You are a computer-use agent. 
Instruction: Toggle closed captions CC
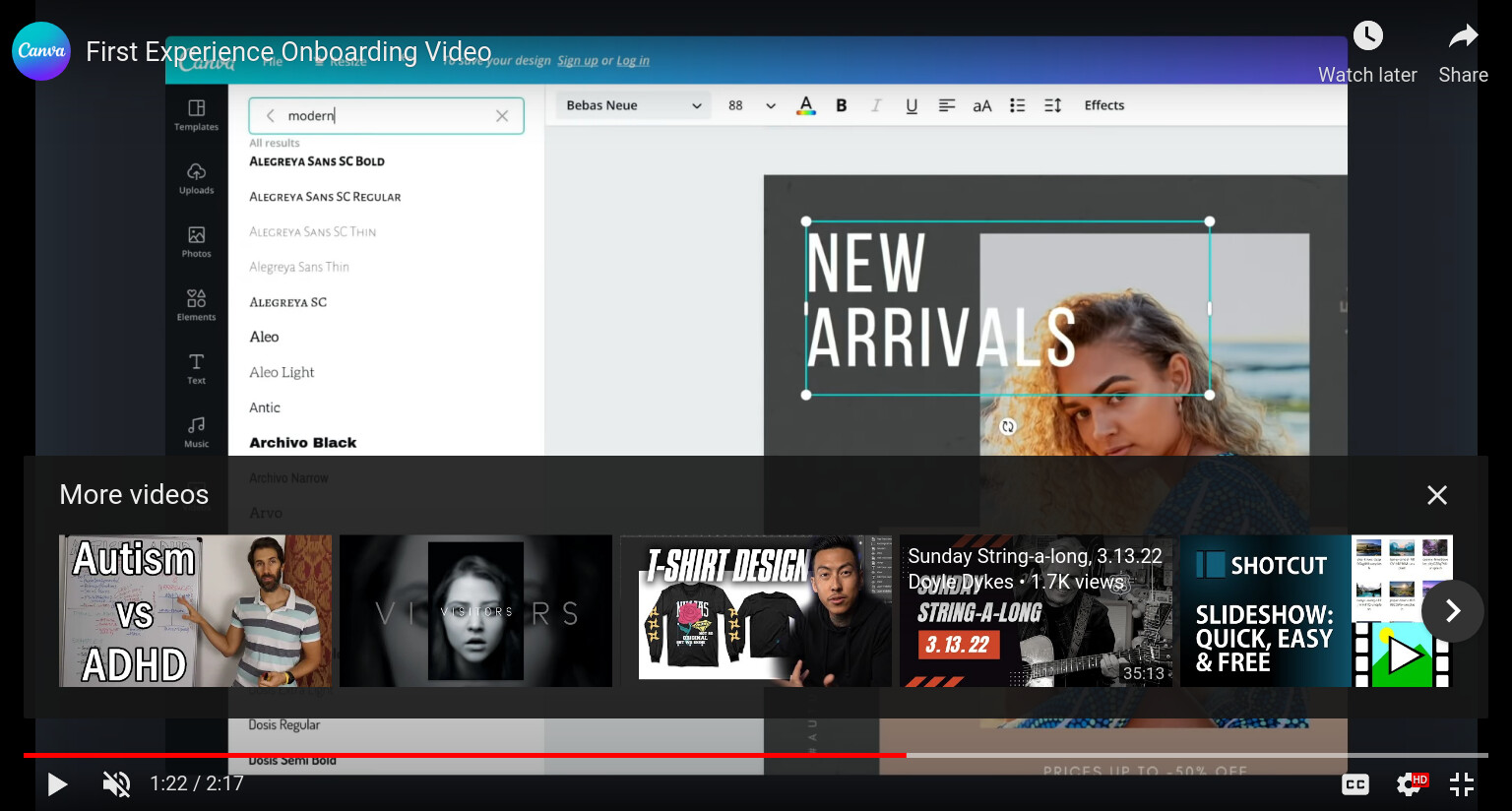pyautogui.click(x=1355, y=784)
